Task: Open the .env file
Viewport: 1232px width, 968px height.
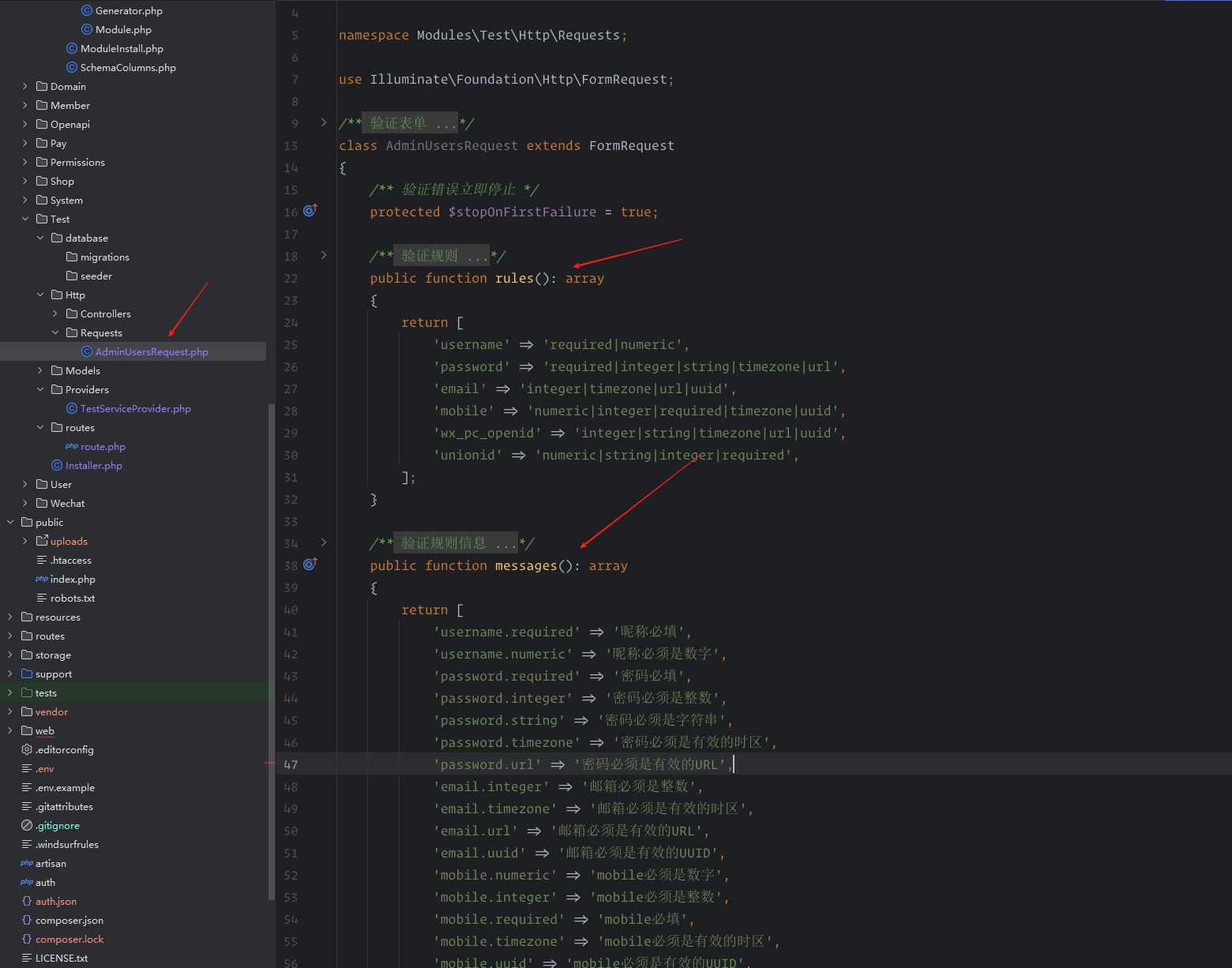Action: tap(45, 768)
